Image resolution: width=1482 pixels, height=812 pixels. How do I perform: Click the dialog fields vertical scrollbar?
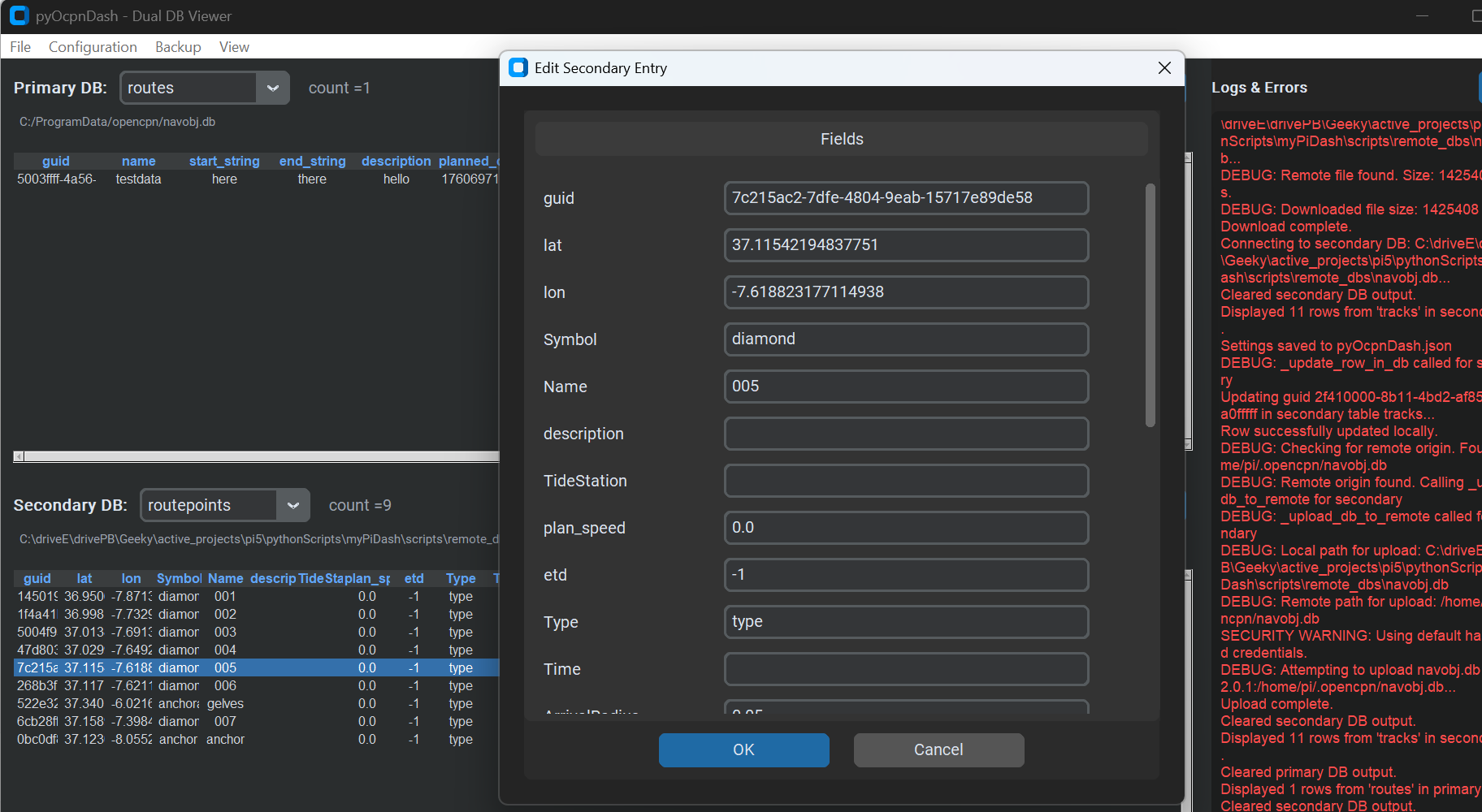pyautogui.click(x=1150, y=305)
